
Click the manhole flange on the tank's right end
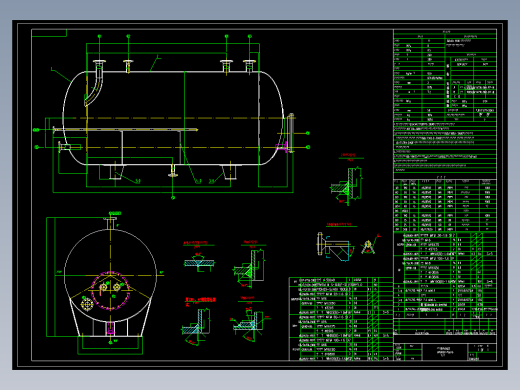click(291, 133)
